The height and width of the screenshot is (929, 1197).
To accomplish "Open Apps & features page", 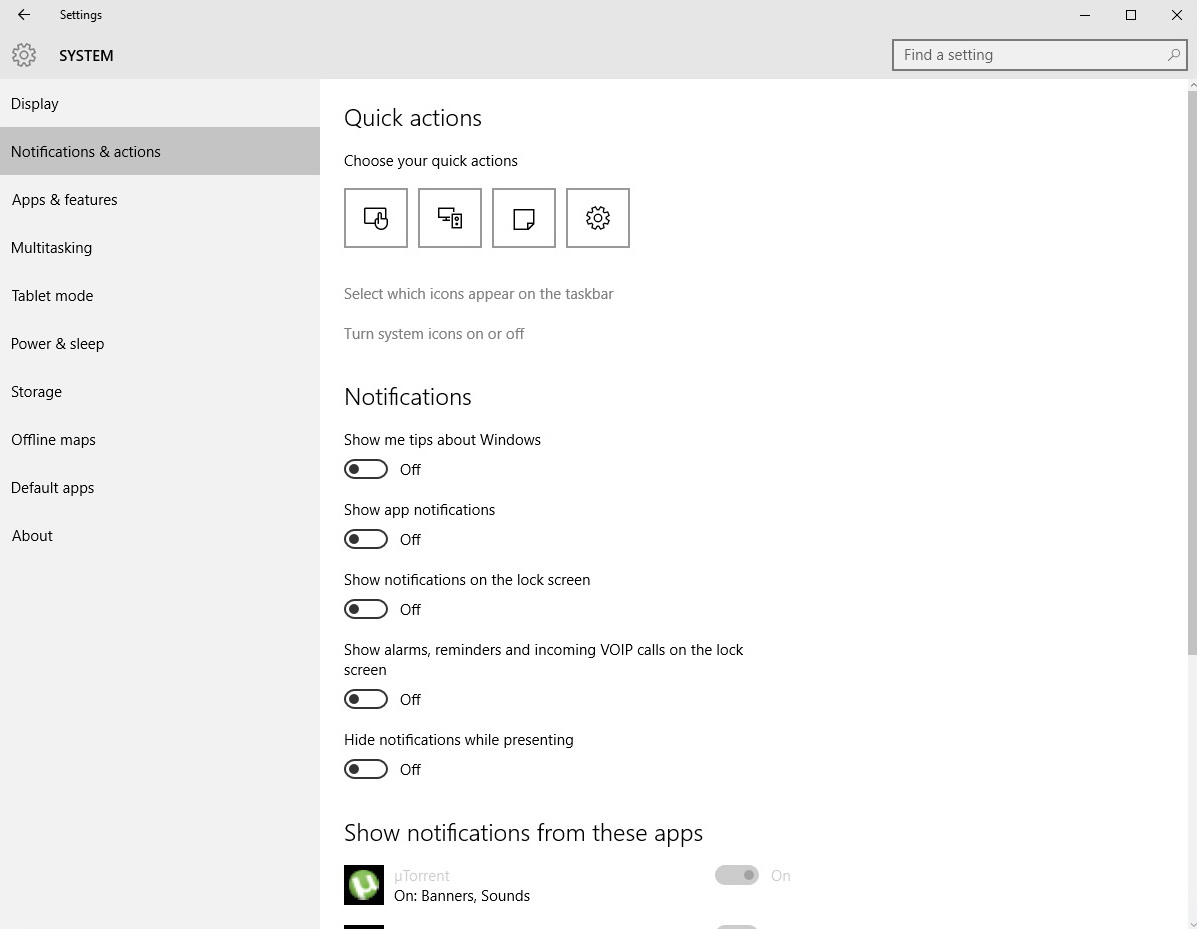I will pyautogui.click(x=160, y=199).
